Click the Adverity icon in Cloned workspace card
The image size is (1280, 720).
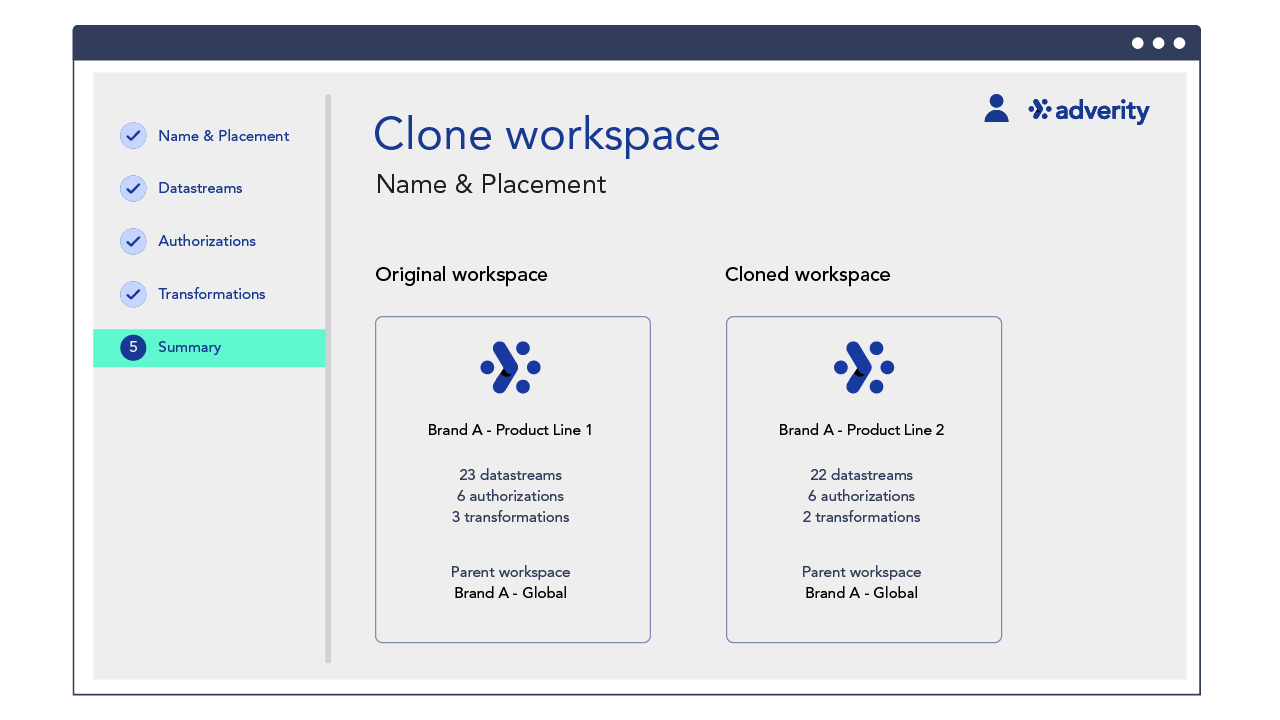(x=864, y=367)
